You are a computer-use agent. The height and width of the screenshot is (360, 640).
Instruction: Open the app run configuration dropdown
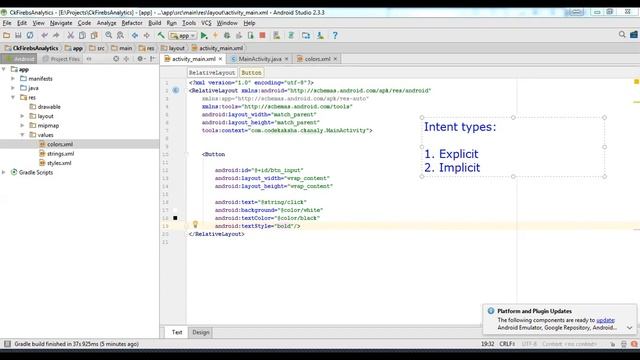183,36
